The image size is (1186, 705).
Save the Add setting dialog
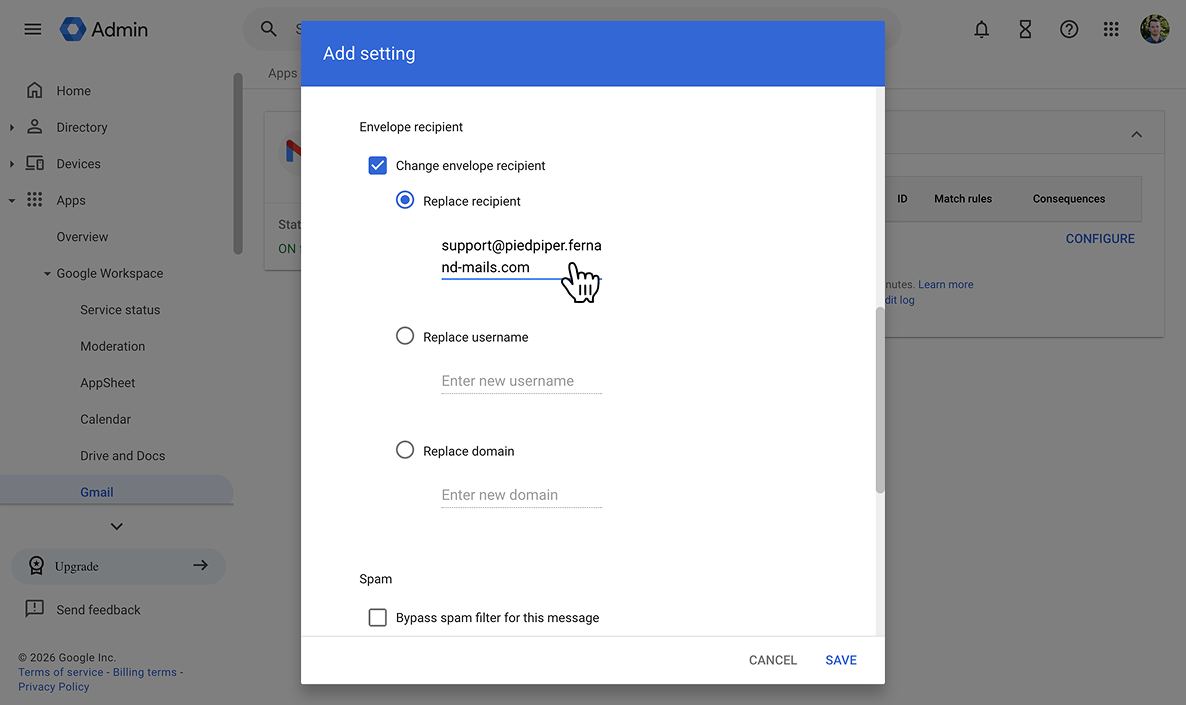tap(840, 660)
